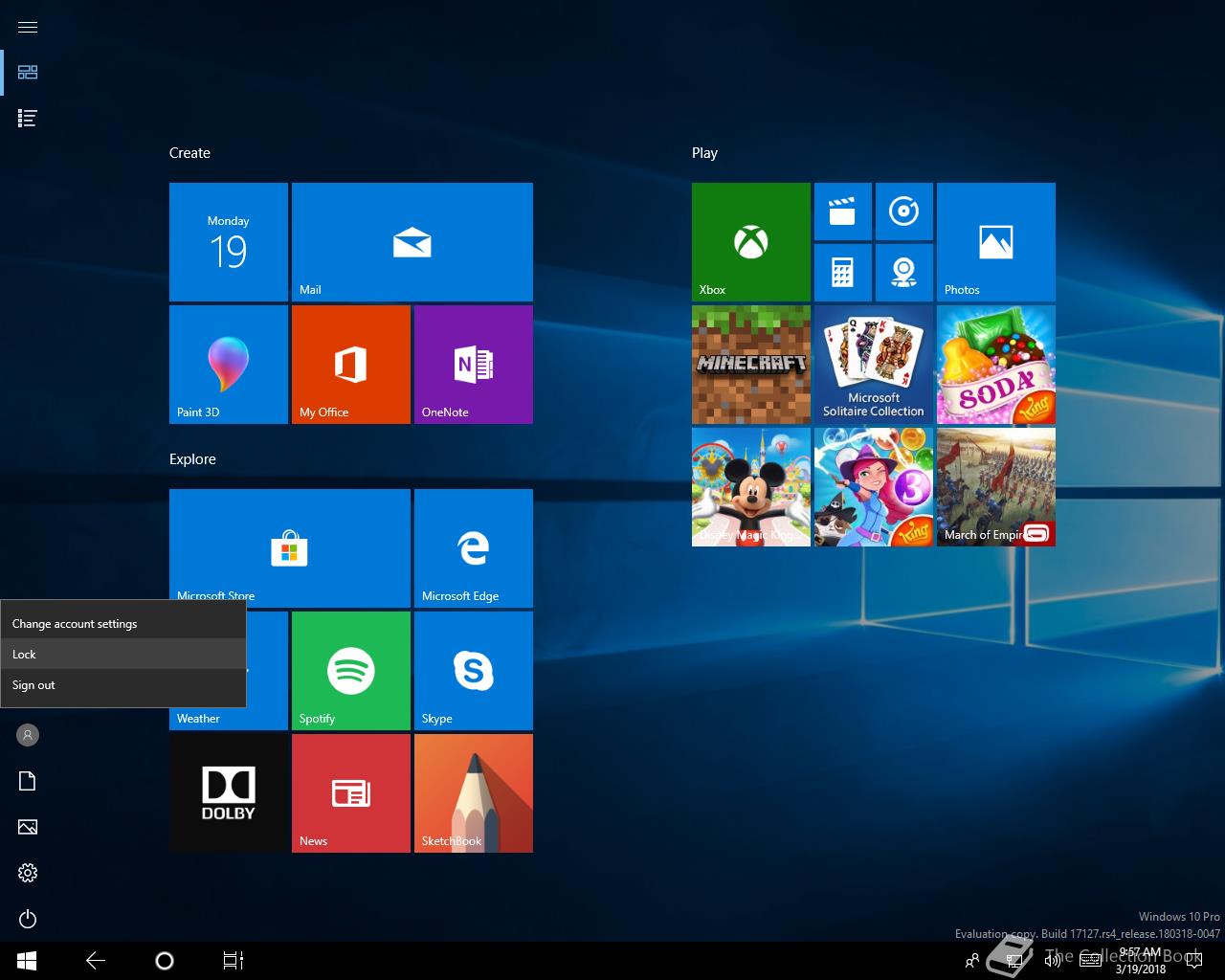Open the Groove Music small tile
The image size is (1225, 980).
point(904,212)
